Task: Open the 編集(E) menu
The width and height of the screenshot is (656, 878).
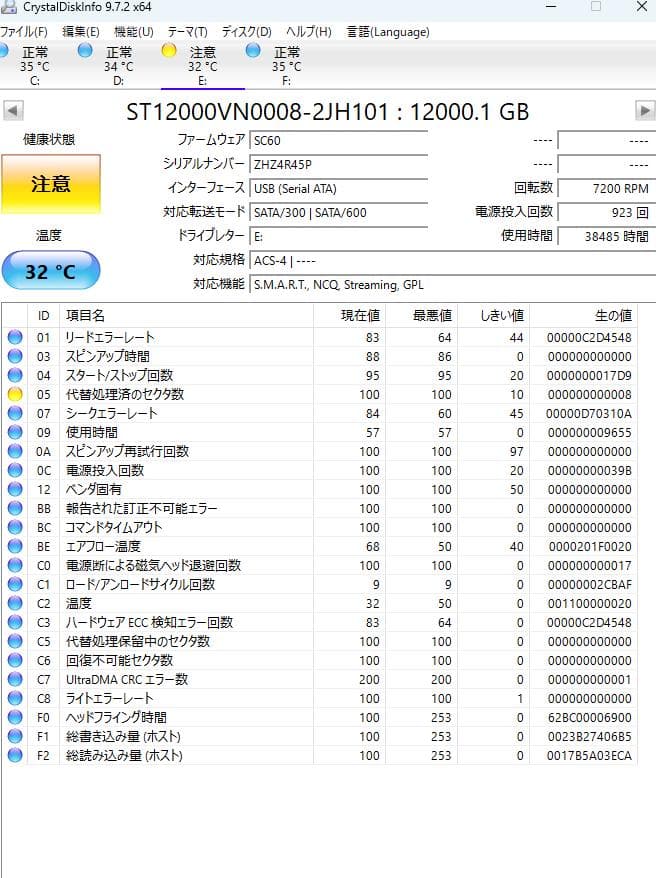Action: (x=81, y=32)
